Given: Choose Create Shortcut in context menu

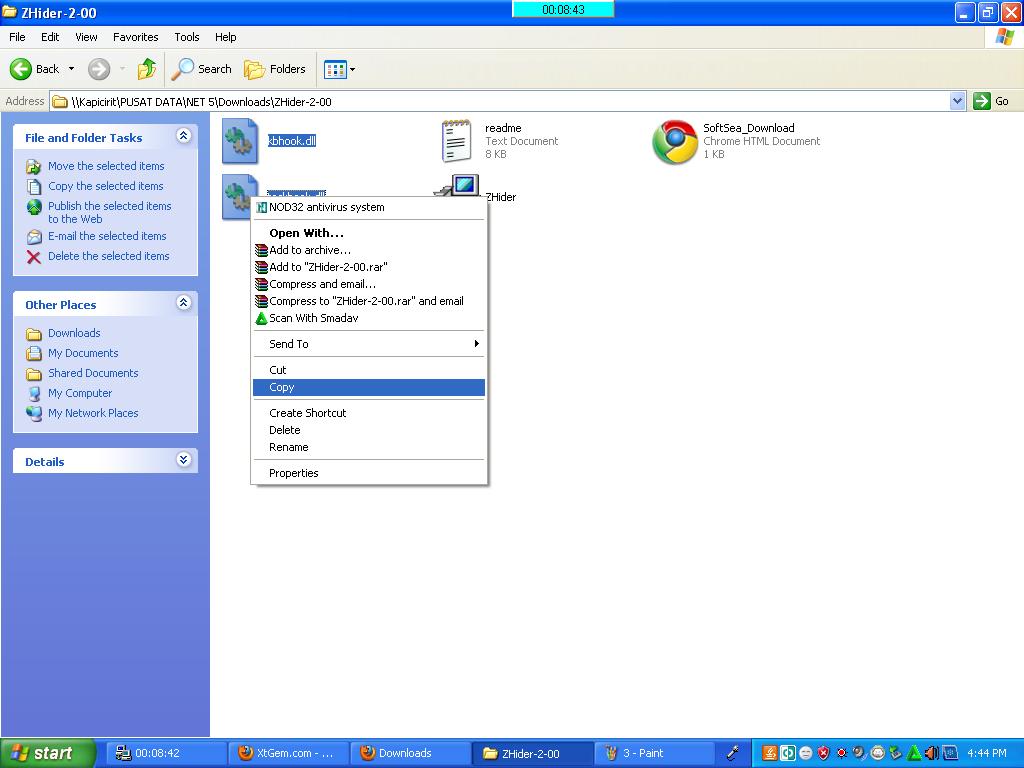Looking at the screenshot, I should coord(369,413).
